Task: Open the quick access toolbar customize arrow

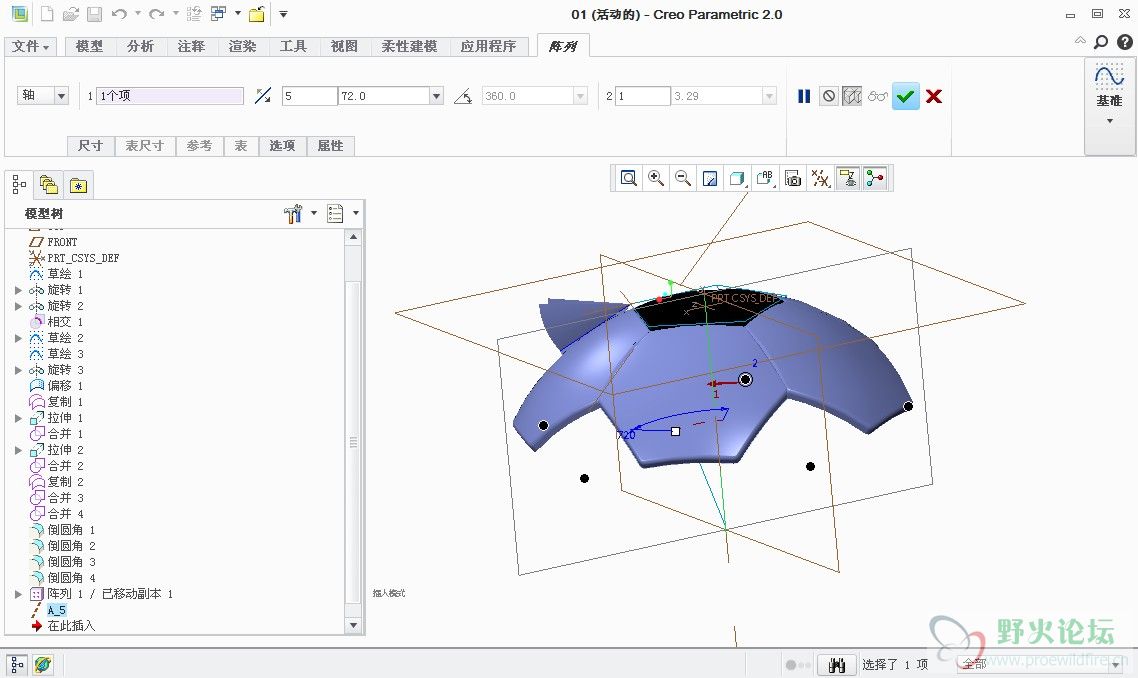Action: coord(284,14)
